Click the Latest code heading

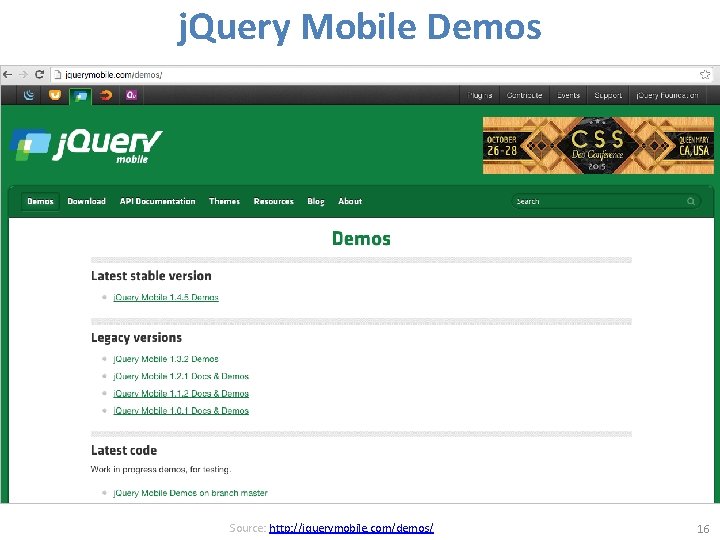click(124, 450)
